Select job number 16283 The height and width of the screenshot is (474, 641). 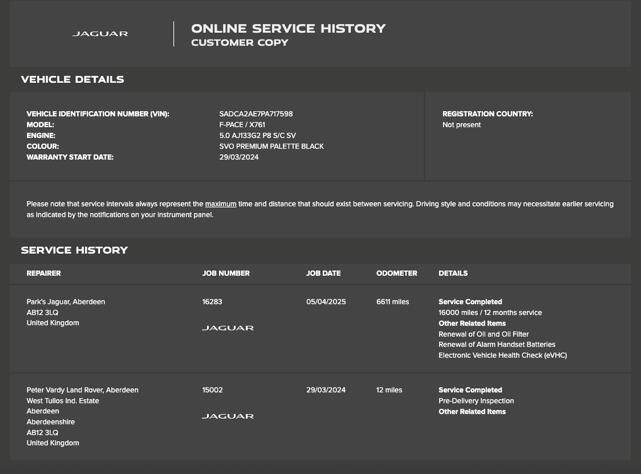coord(212,302)
